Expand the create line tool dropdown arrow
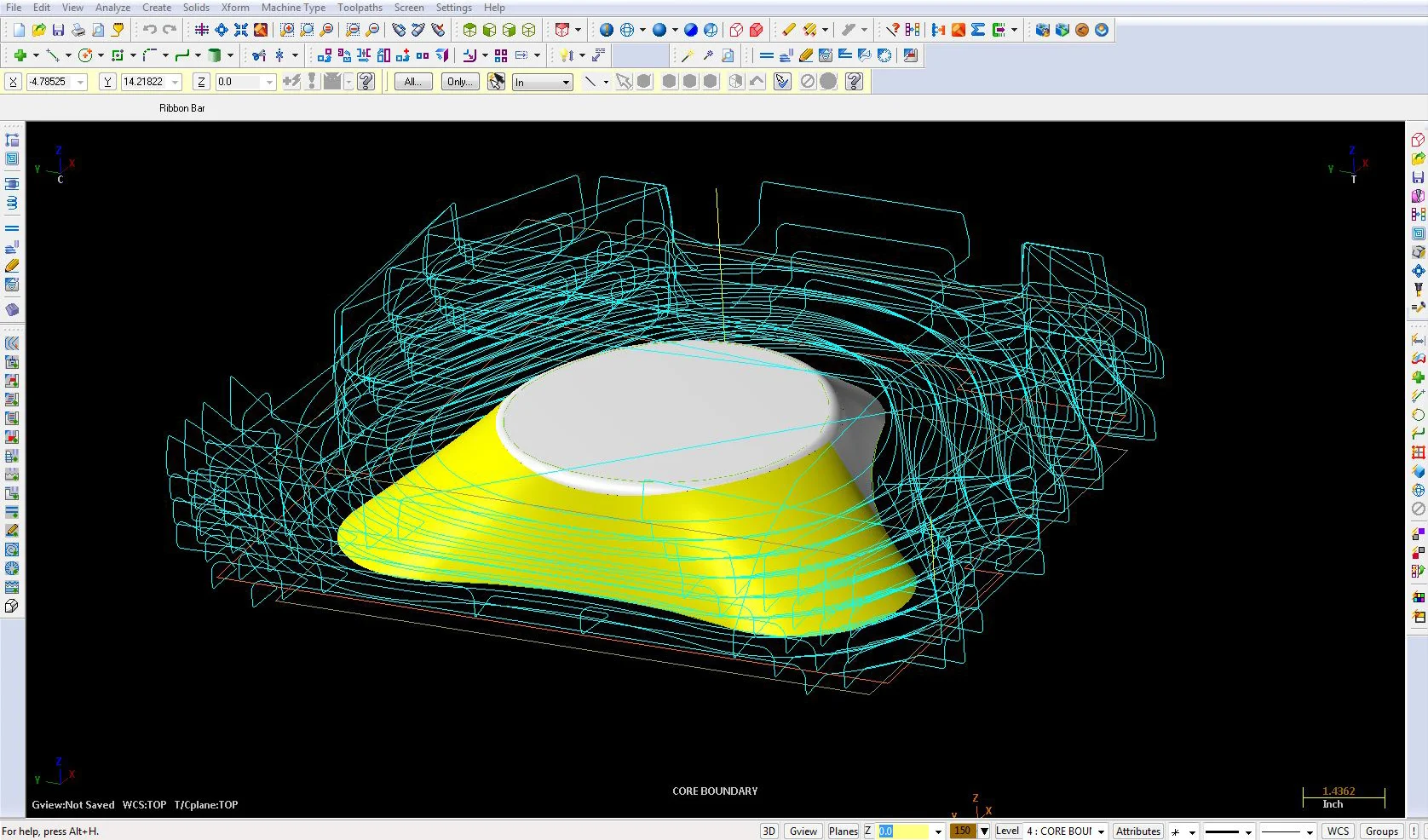Screen dimensions: 1428x840 (68, 55)
